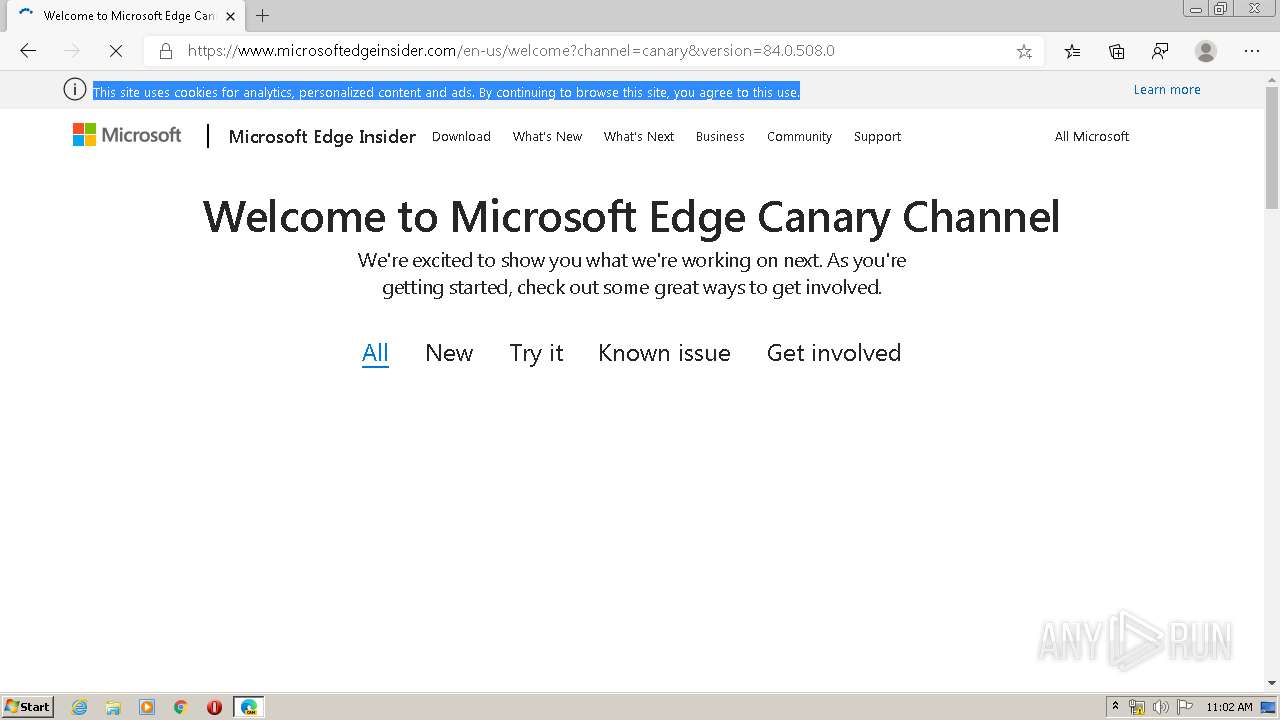1280x720 pixels.
Task: Click the vertical page scrollbar
Action: click(1271, 400)
